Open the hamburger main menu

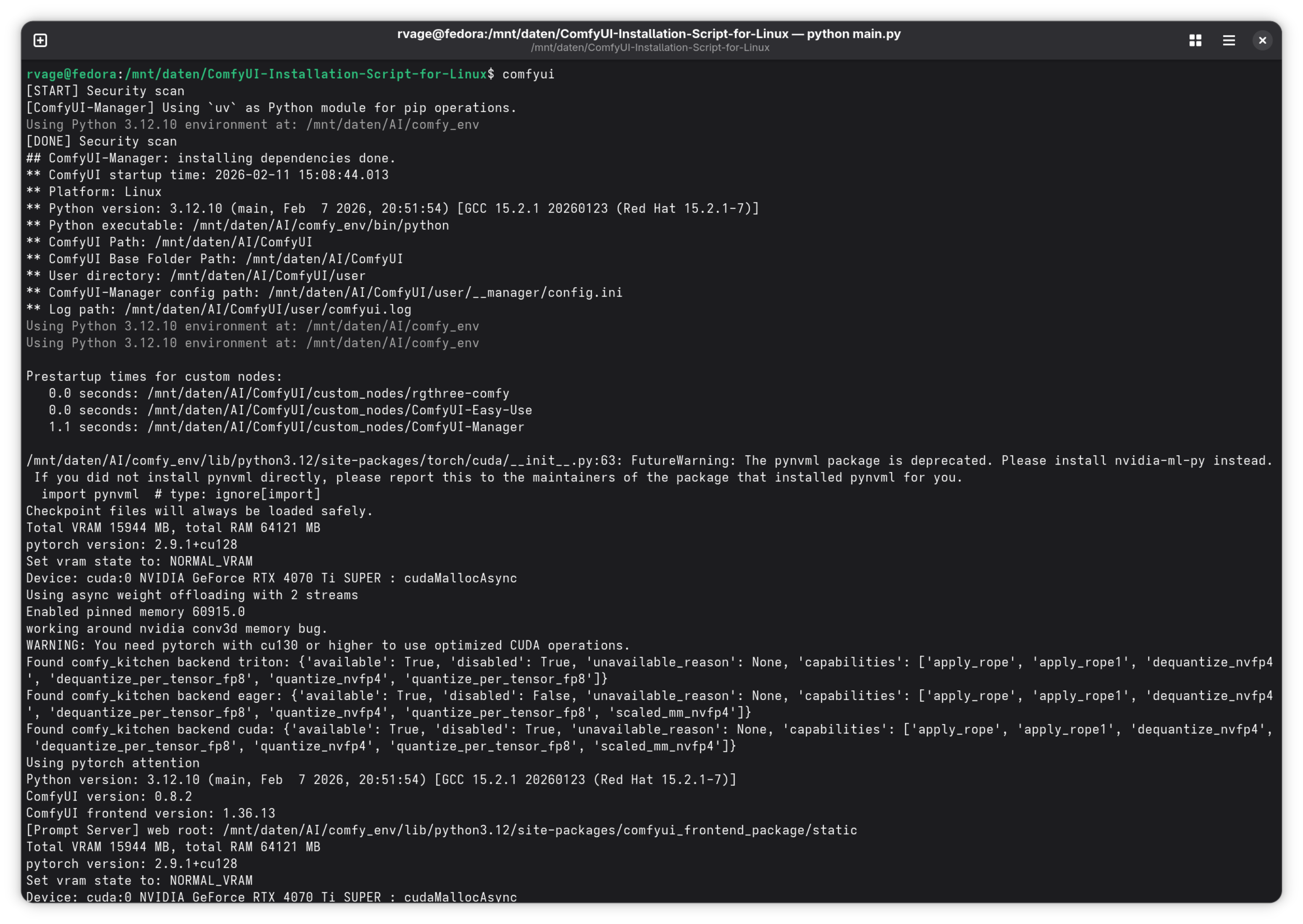(x=1229, y=40)
